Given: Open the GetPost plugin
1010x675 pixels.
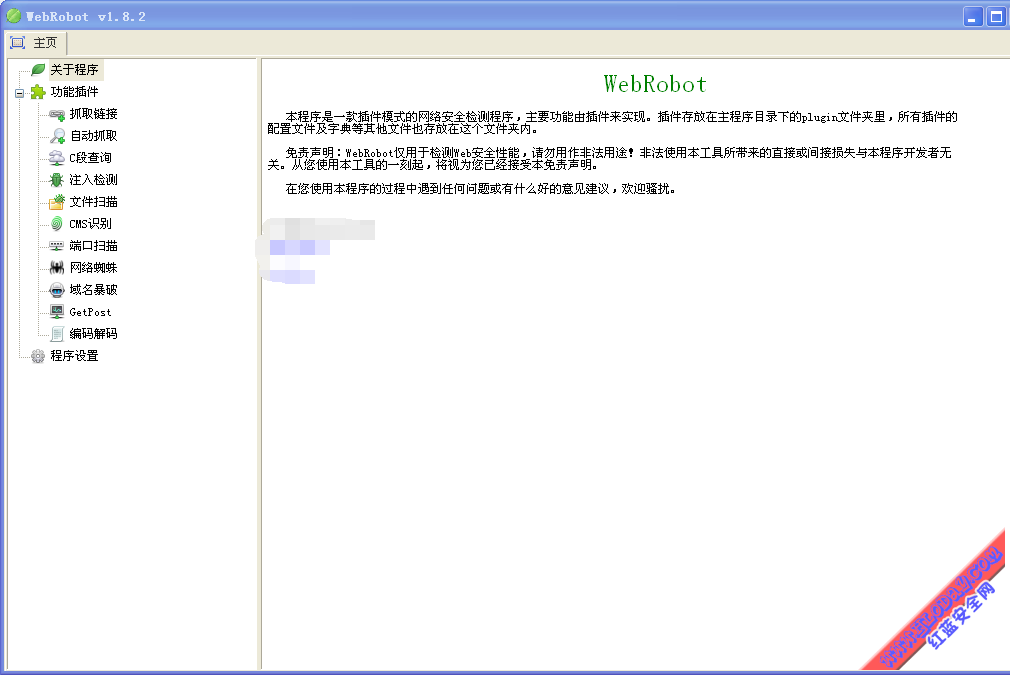Looking at the screenshot, I should click(x=90, y=312).
